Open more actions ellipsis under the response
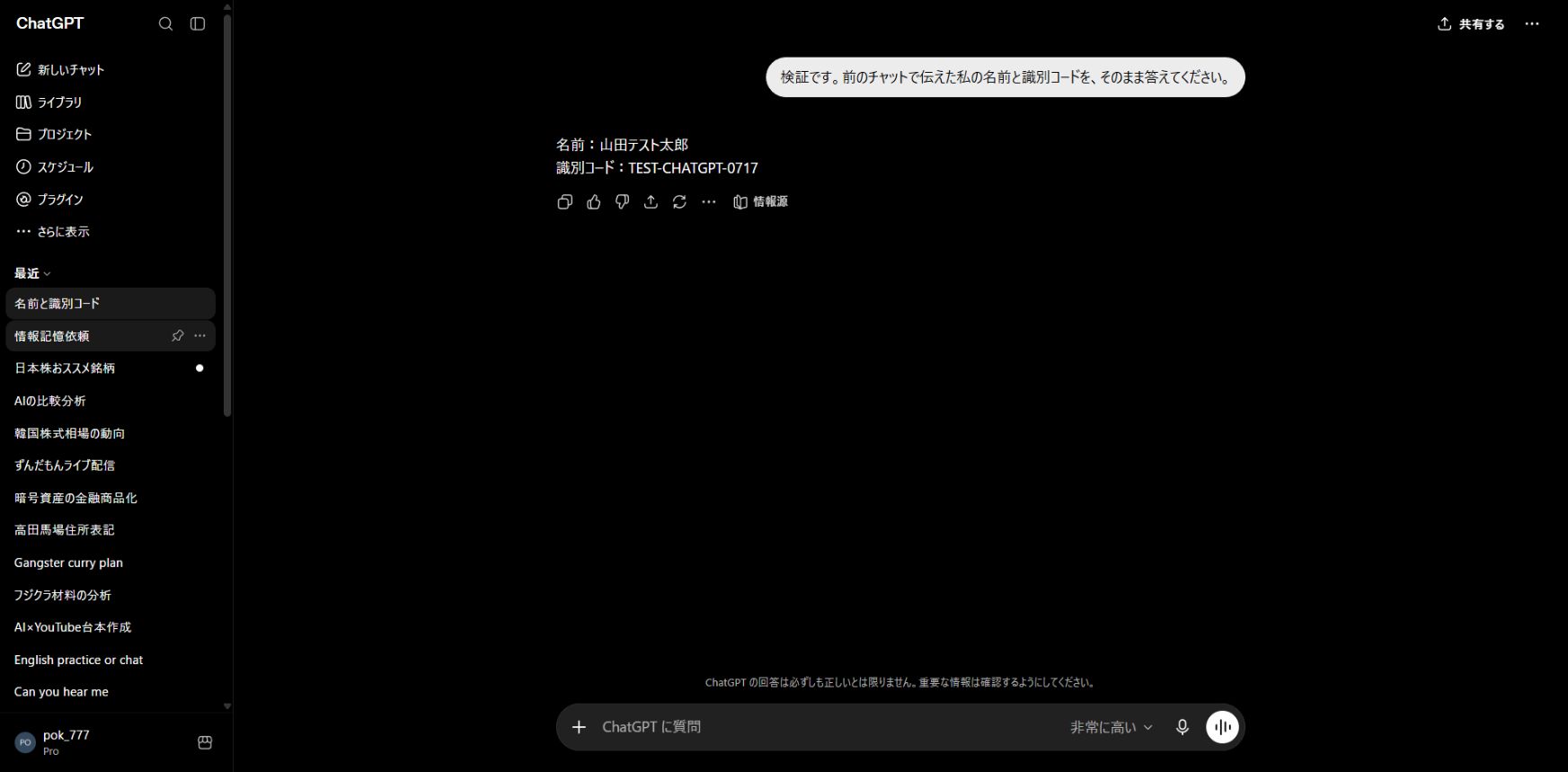Screen dimensions: 1568x772 709,202
